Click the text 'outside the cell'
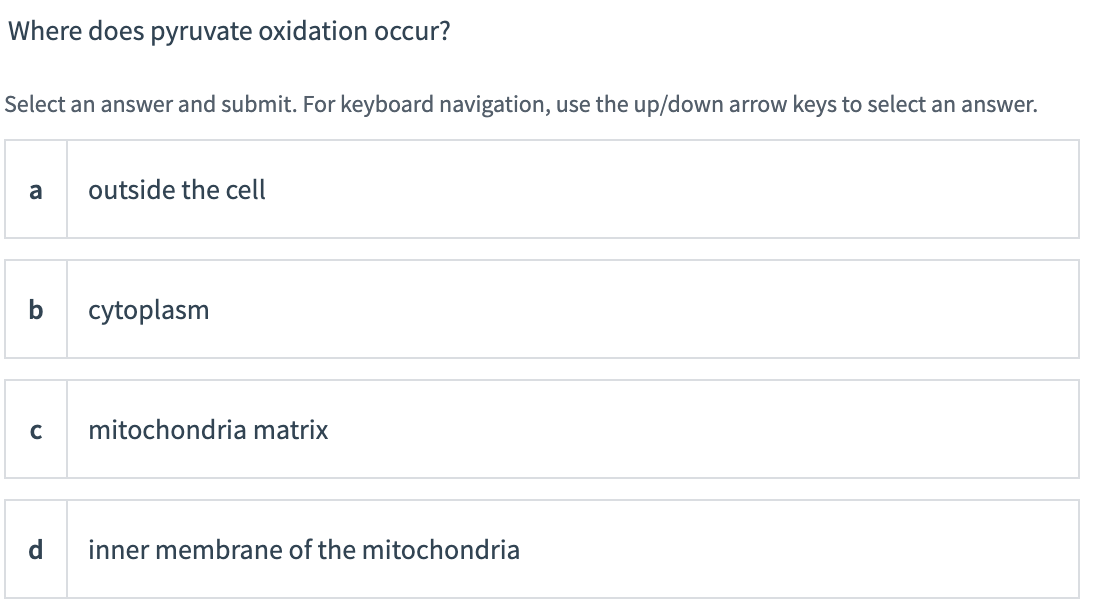Viewport: 1102px width, 612px height. coord(177,189)
